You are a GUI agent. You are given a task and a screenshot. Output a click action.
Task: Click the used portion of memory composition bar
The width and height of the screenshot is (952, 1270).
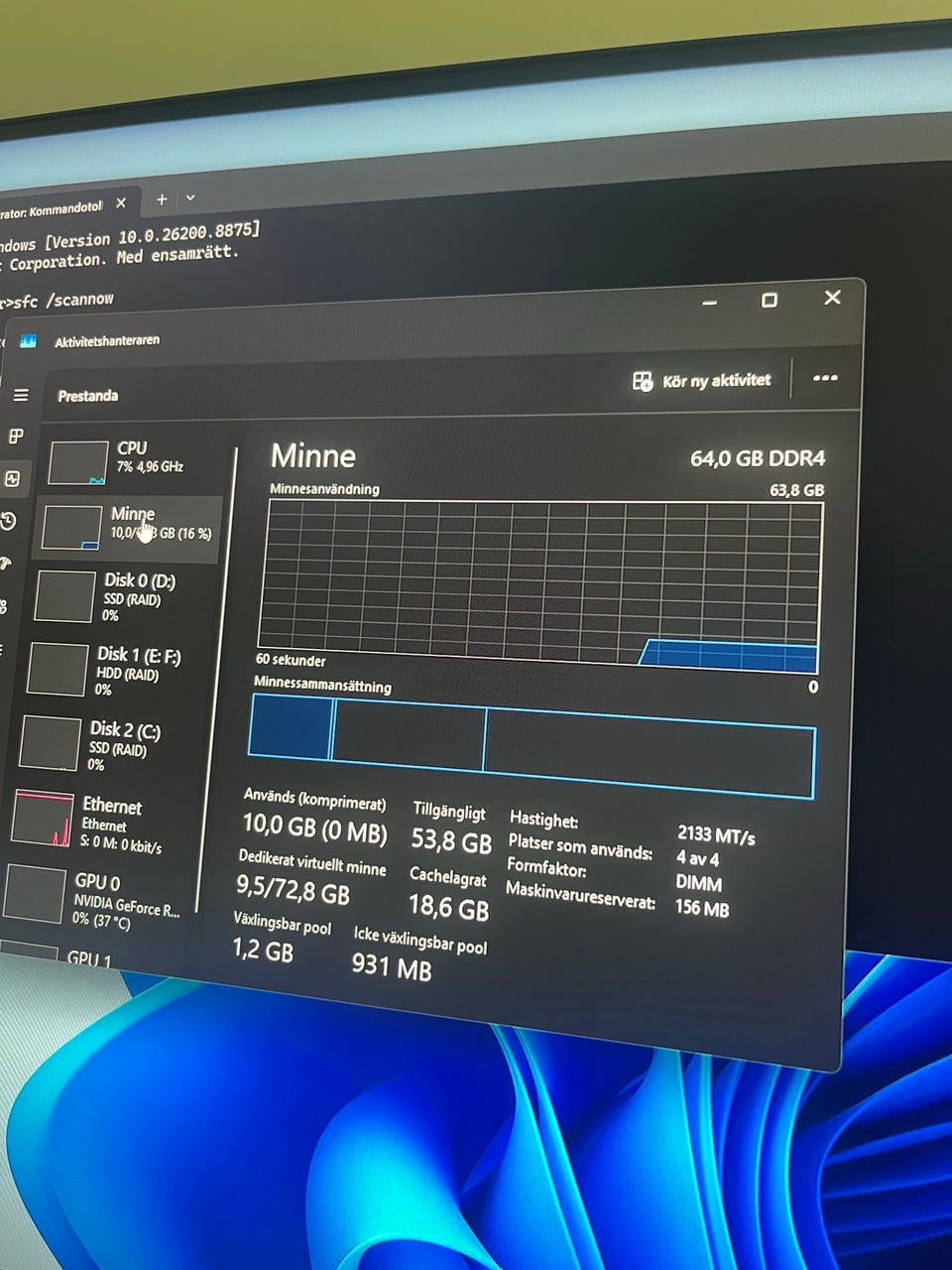click(290, 727)
